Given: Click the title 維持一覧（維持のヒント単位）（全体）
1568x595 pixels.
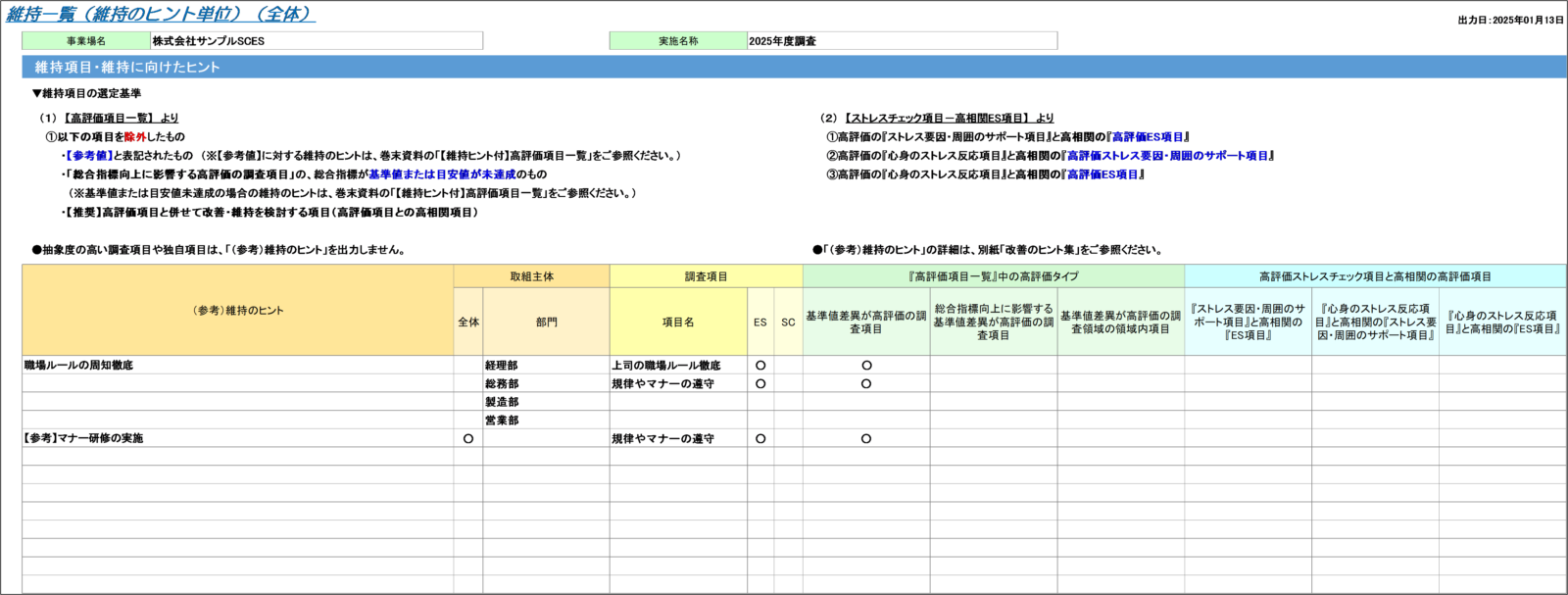Looking at the screenshot, I should [x=161, y=14].
